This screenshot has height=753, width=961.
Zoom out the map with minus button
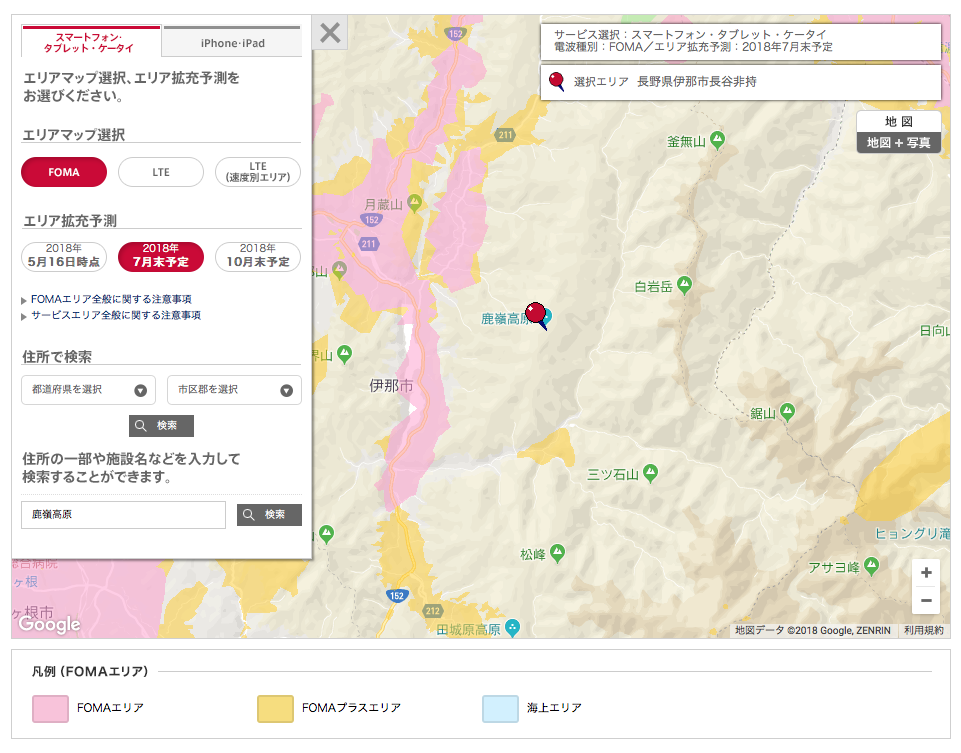point(926,600)
